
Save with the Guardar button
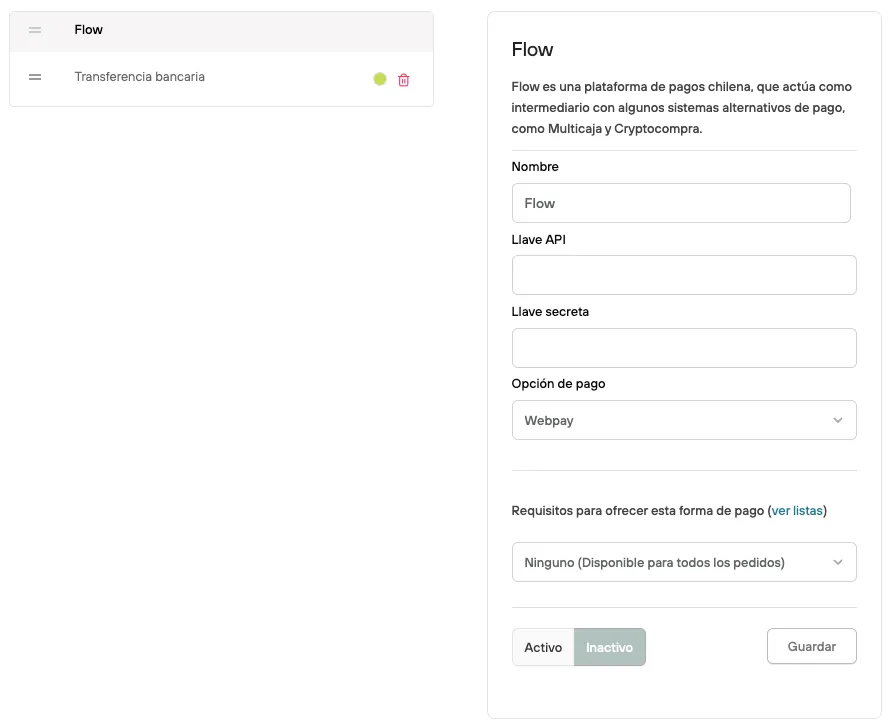pyautogui.click(x=812, y=646)
